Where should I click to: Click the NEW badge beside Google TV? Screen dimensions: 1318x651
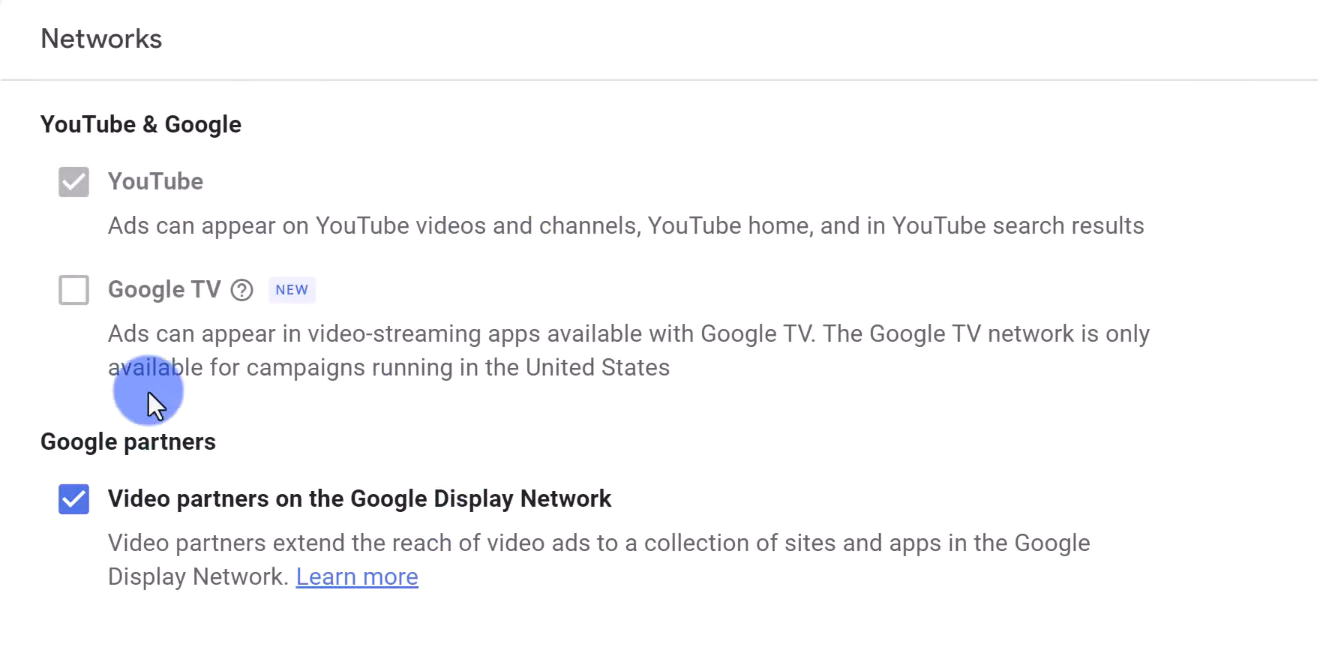click(x=292, y=290)
